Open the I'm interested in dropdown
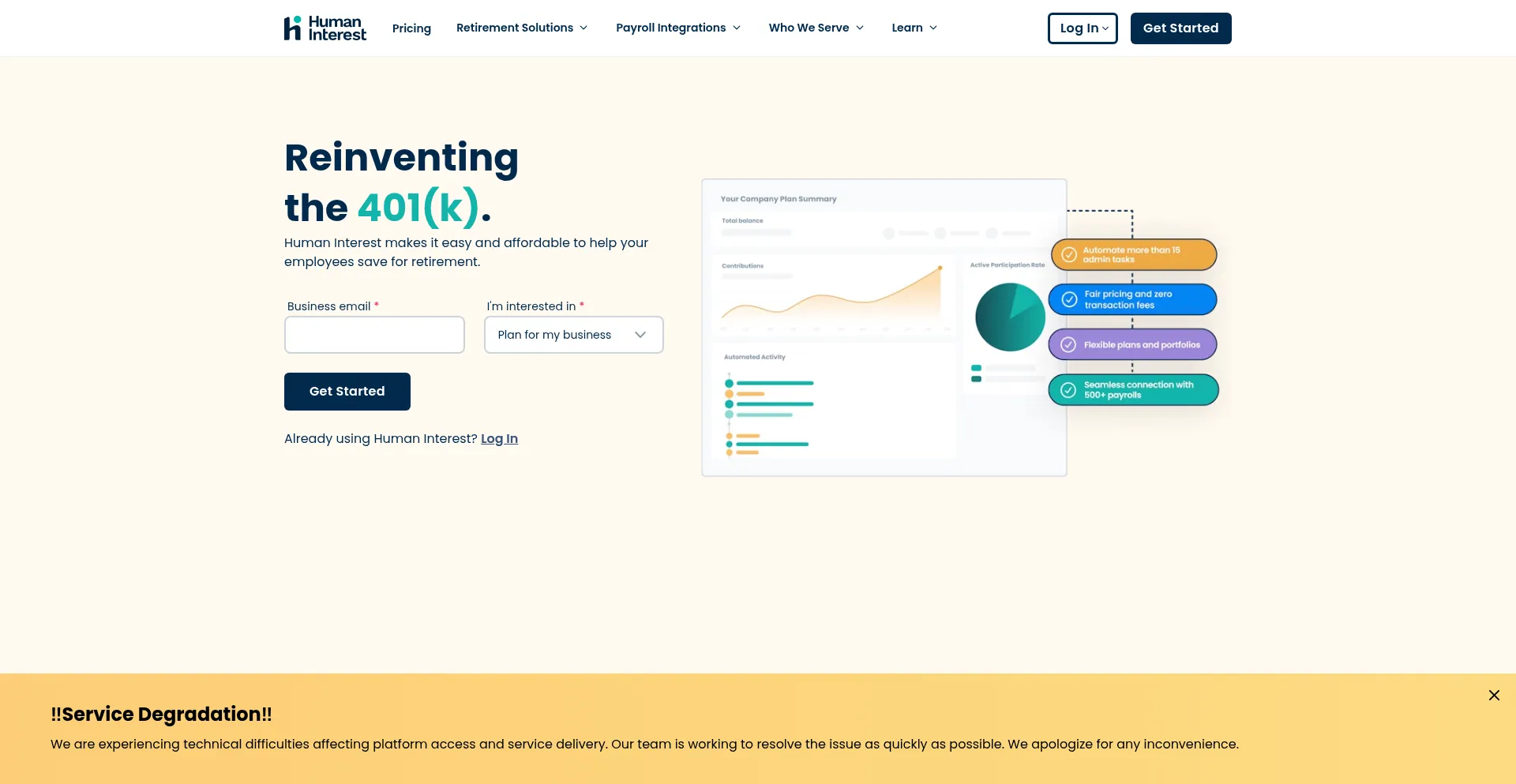1516x784 pixels. click(x=573, y=335)
